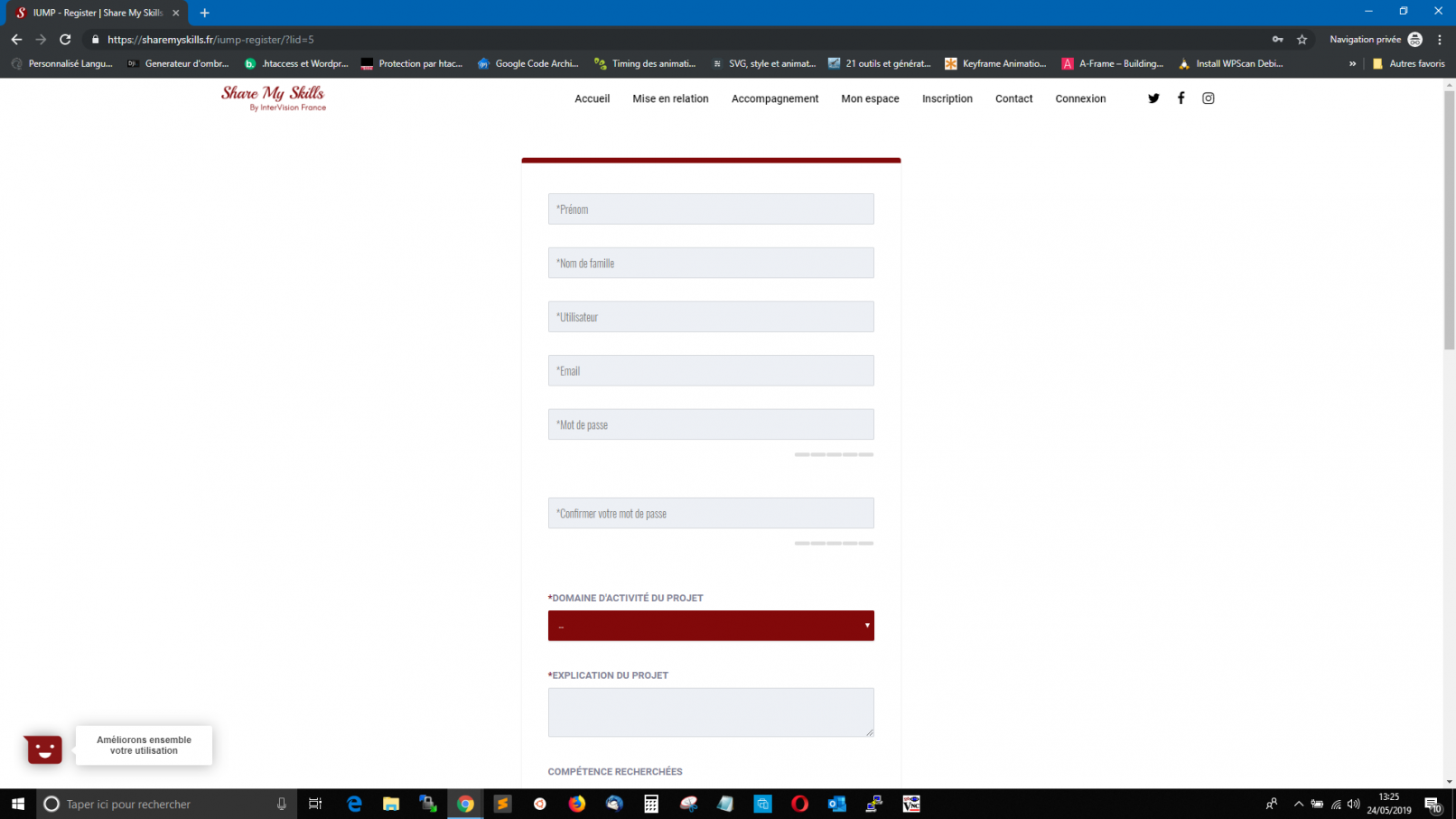Click the Share My Skills logo

tap(273, 98)
